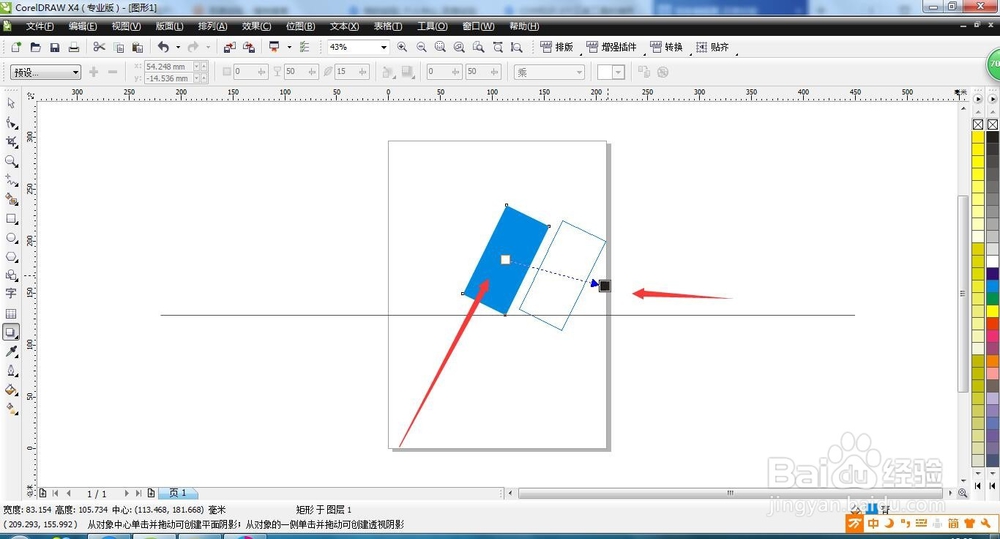
Task: Open the 文本(X) menu
Action: click(344, 26)
